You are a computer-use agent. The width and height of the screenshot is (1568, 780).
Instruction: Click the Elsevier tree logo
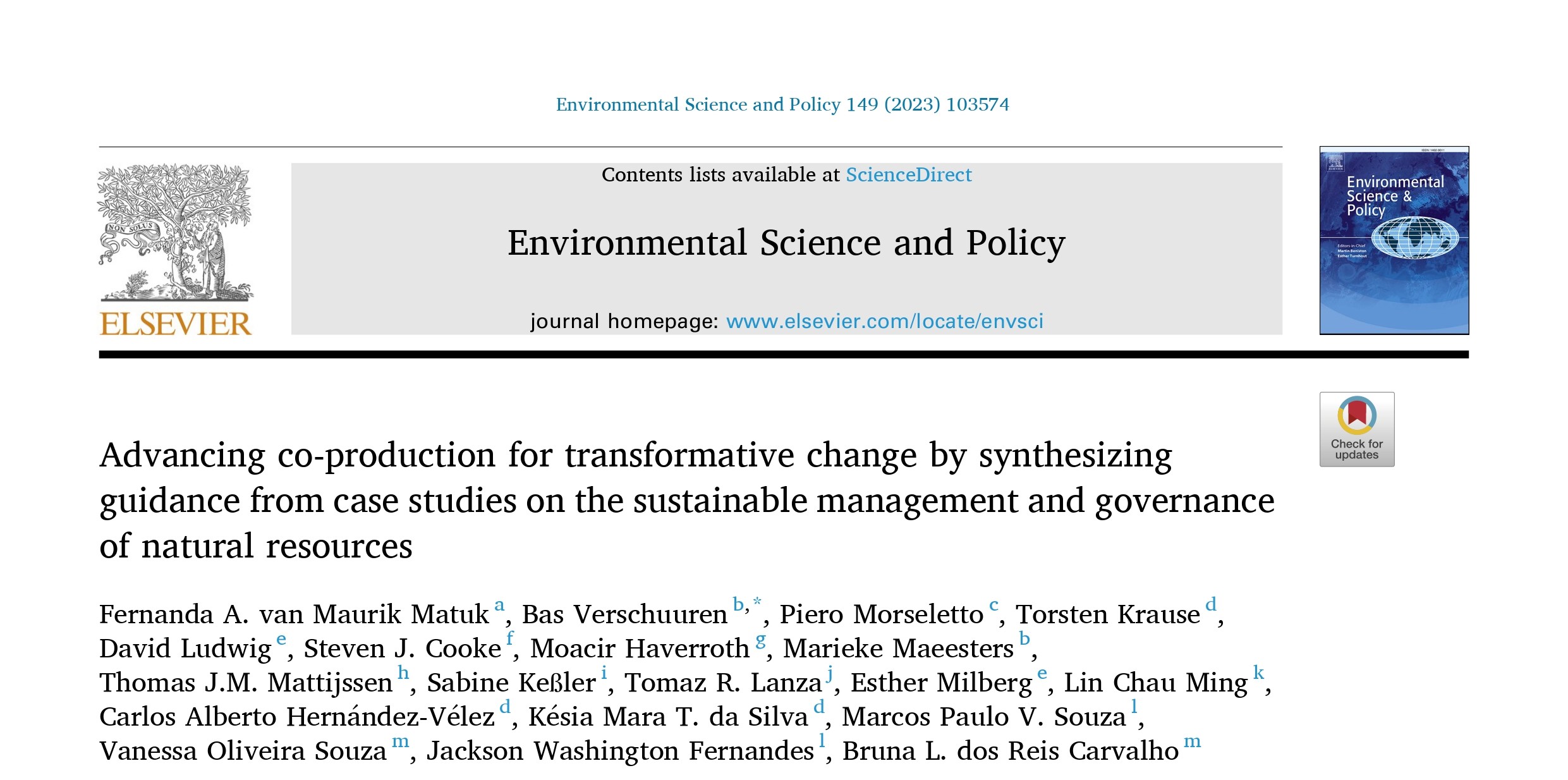point(175,233)
